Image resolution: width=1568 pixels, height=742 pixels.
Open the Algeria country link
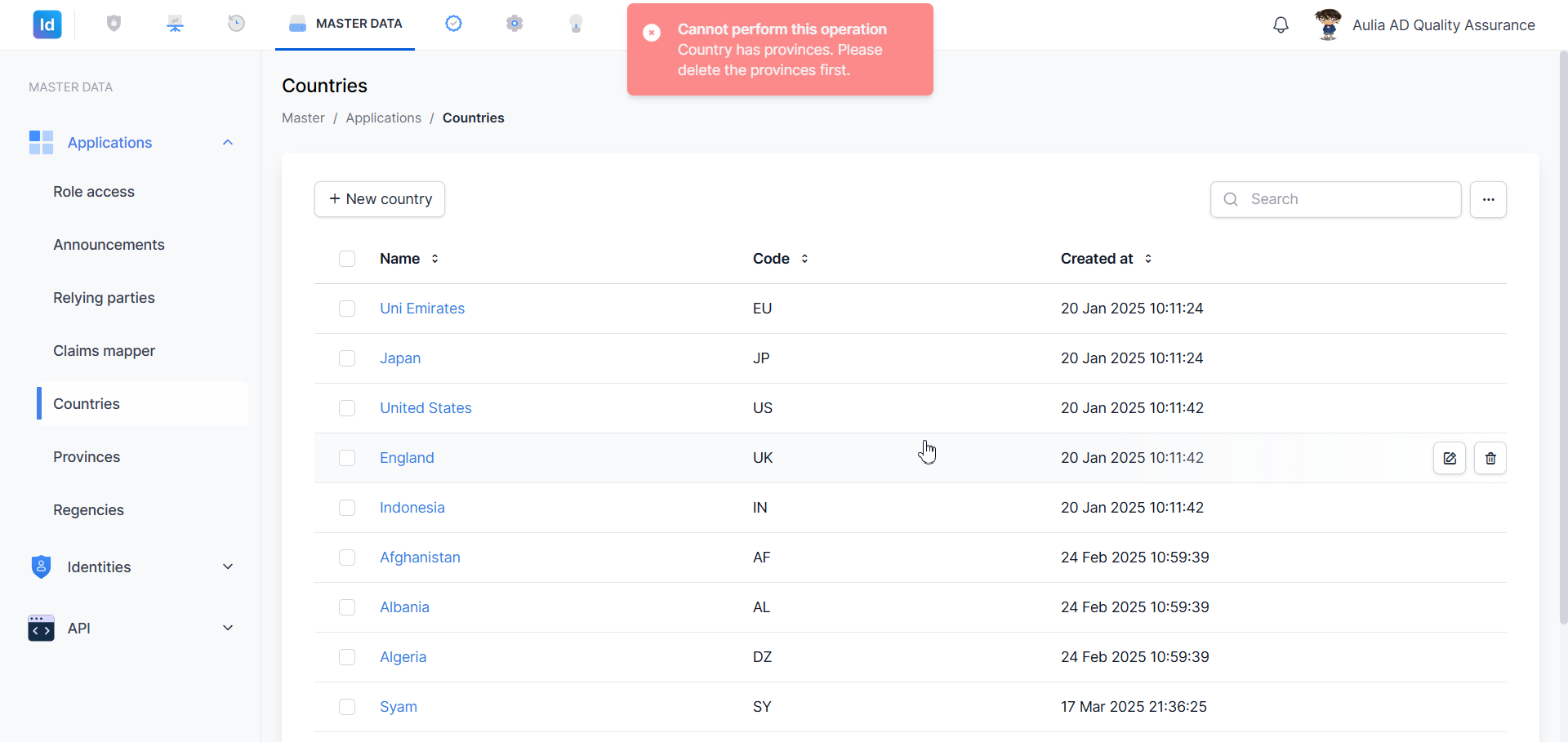(403, 657)
